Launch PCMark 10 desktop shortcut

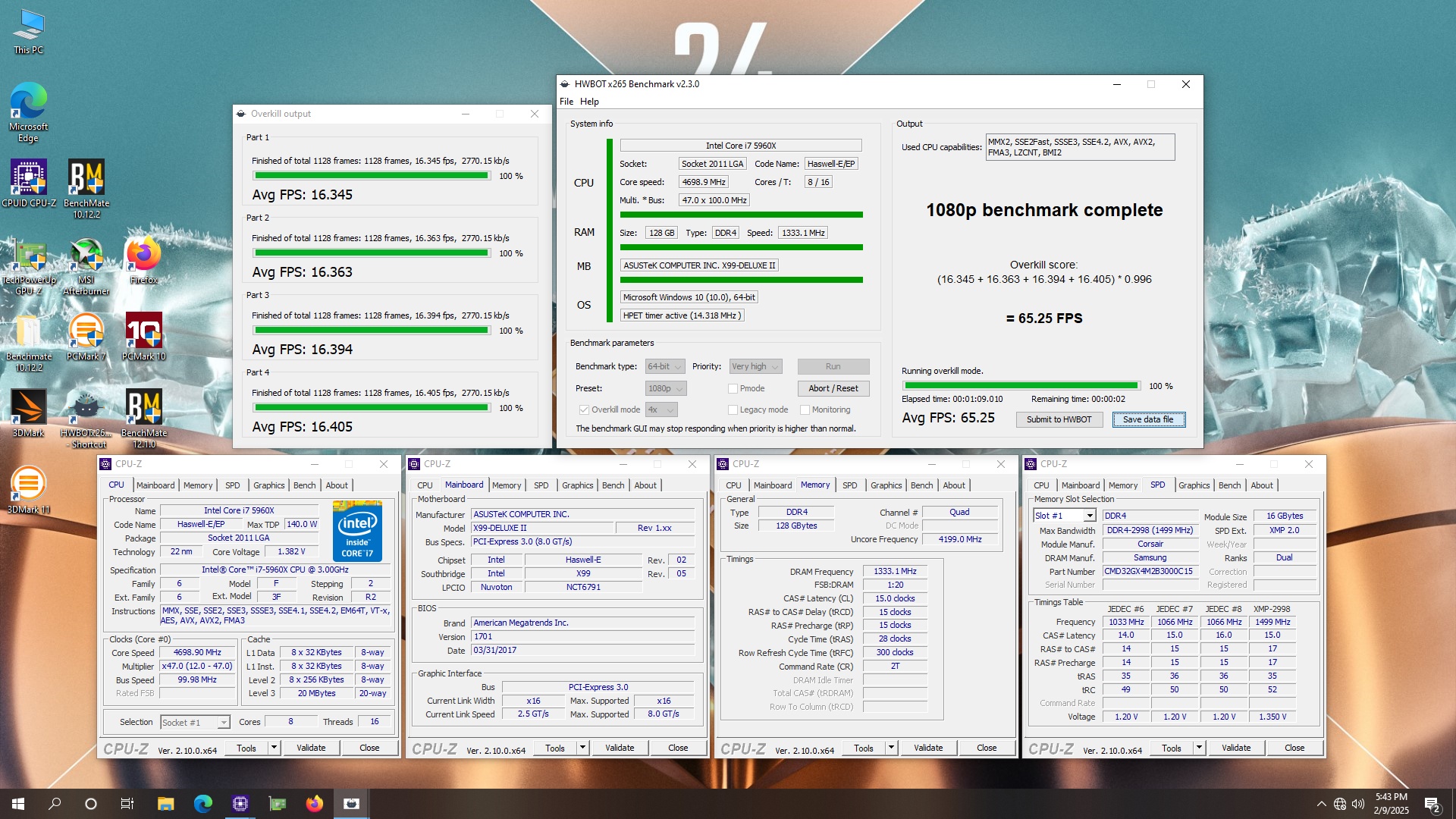tap(143, 337)
